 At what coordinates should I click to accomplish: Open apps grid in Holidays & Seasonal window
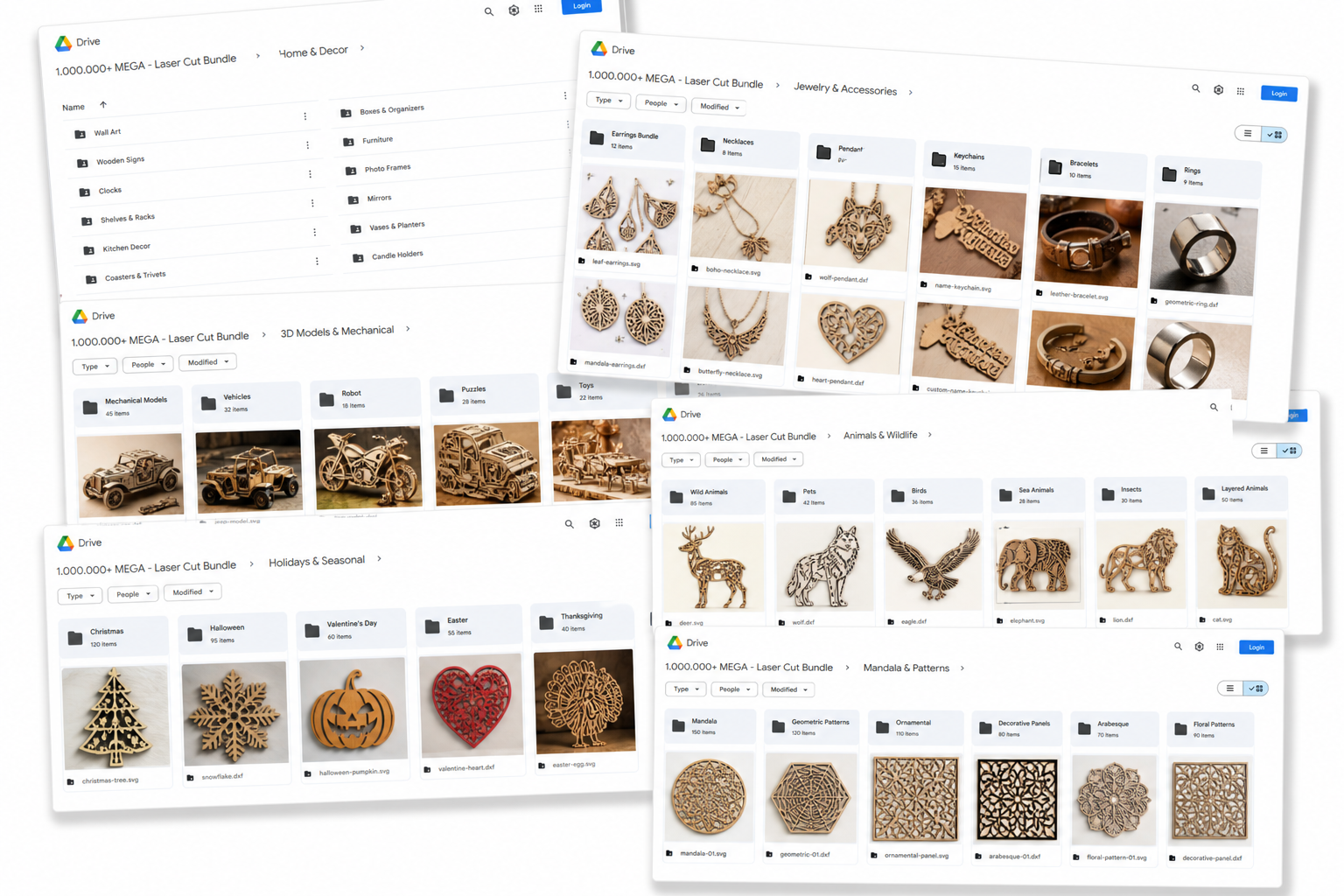tap(619, 522)
